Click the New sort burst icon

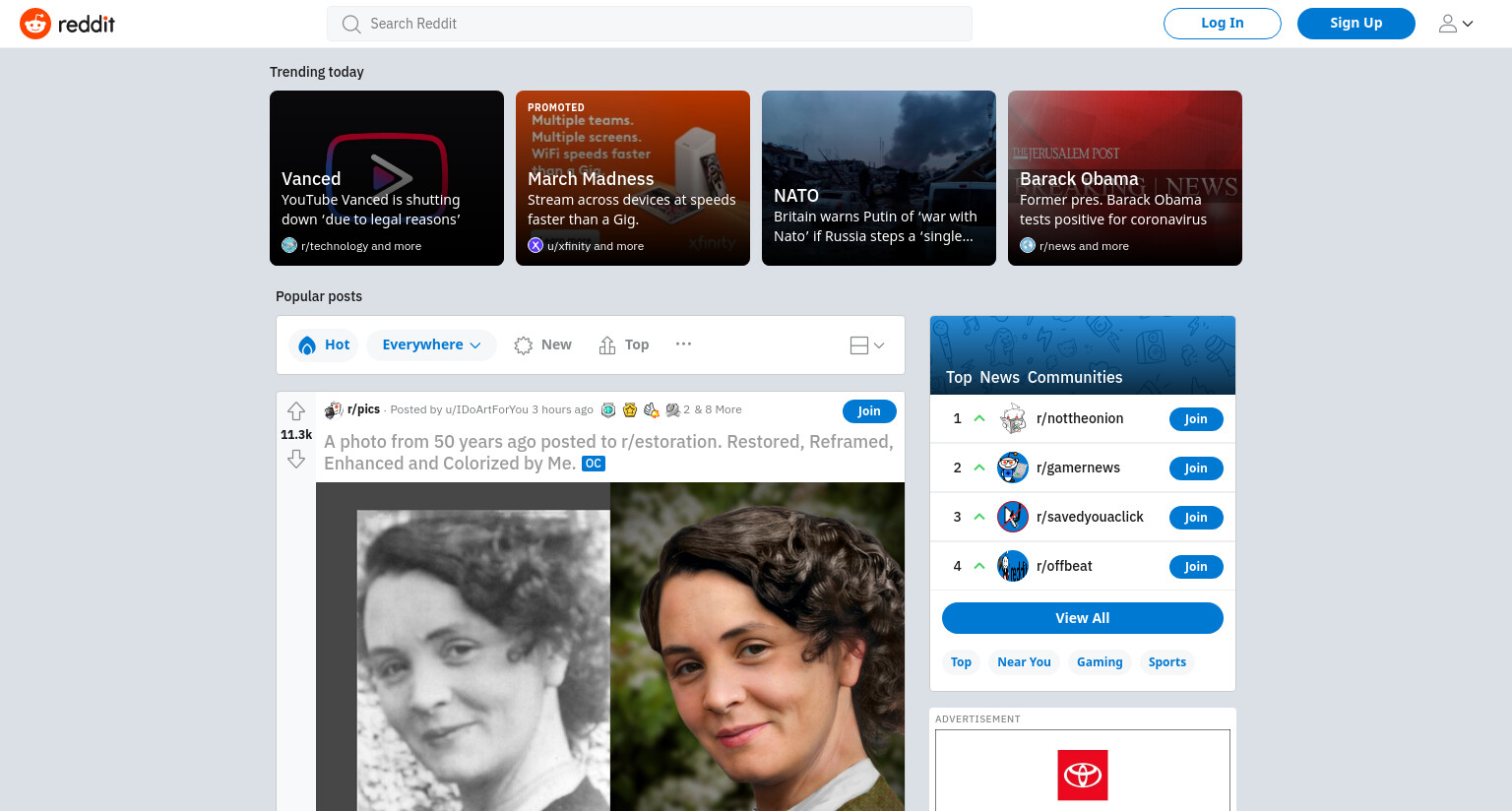pos(524,344)
